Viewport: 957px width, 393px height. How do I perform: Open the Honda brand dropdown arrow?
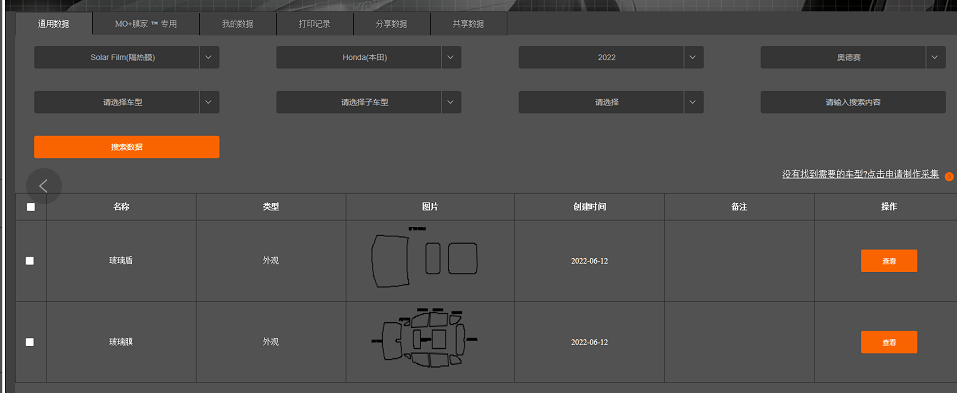[451, 57]
